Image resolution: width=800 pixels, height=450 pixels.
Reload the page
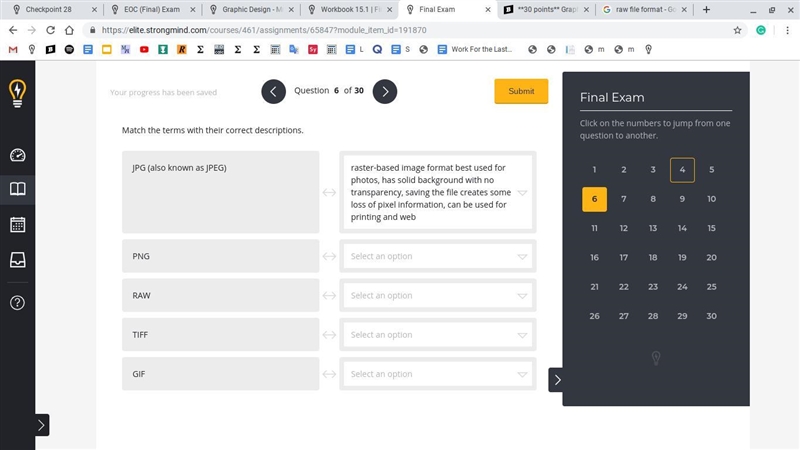tap(51, 30)
